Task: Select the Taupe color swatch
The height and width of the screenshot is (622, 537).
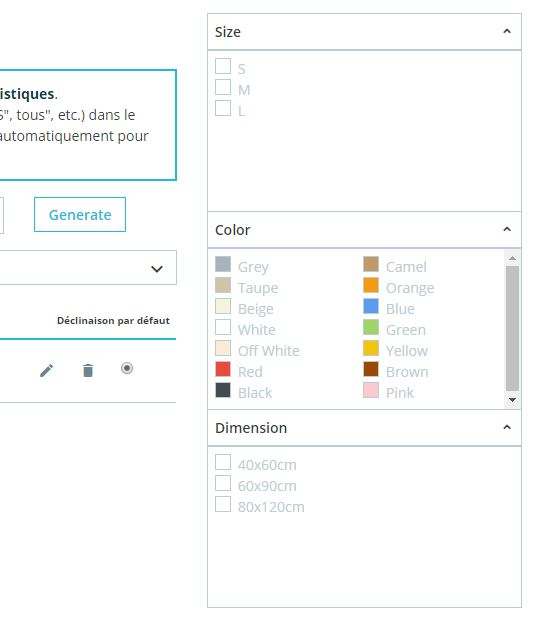Action: 223,285
